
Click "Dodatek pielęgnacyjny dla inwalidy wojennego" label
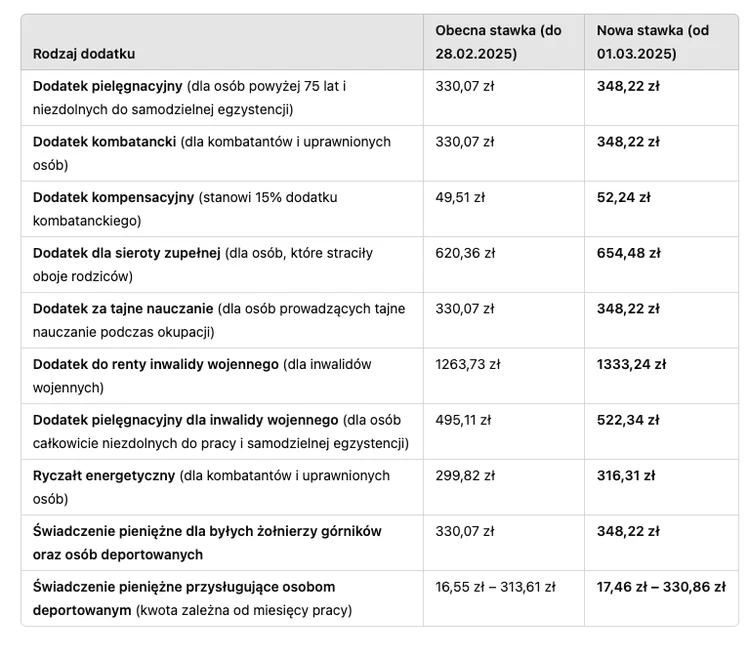185,420
